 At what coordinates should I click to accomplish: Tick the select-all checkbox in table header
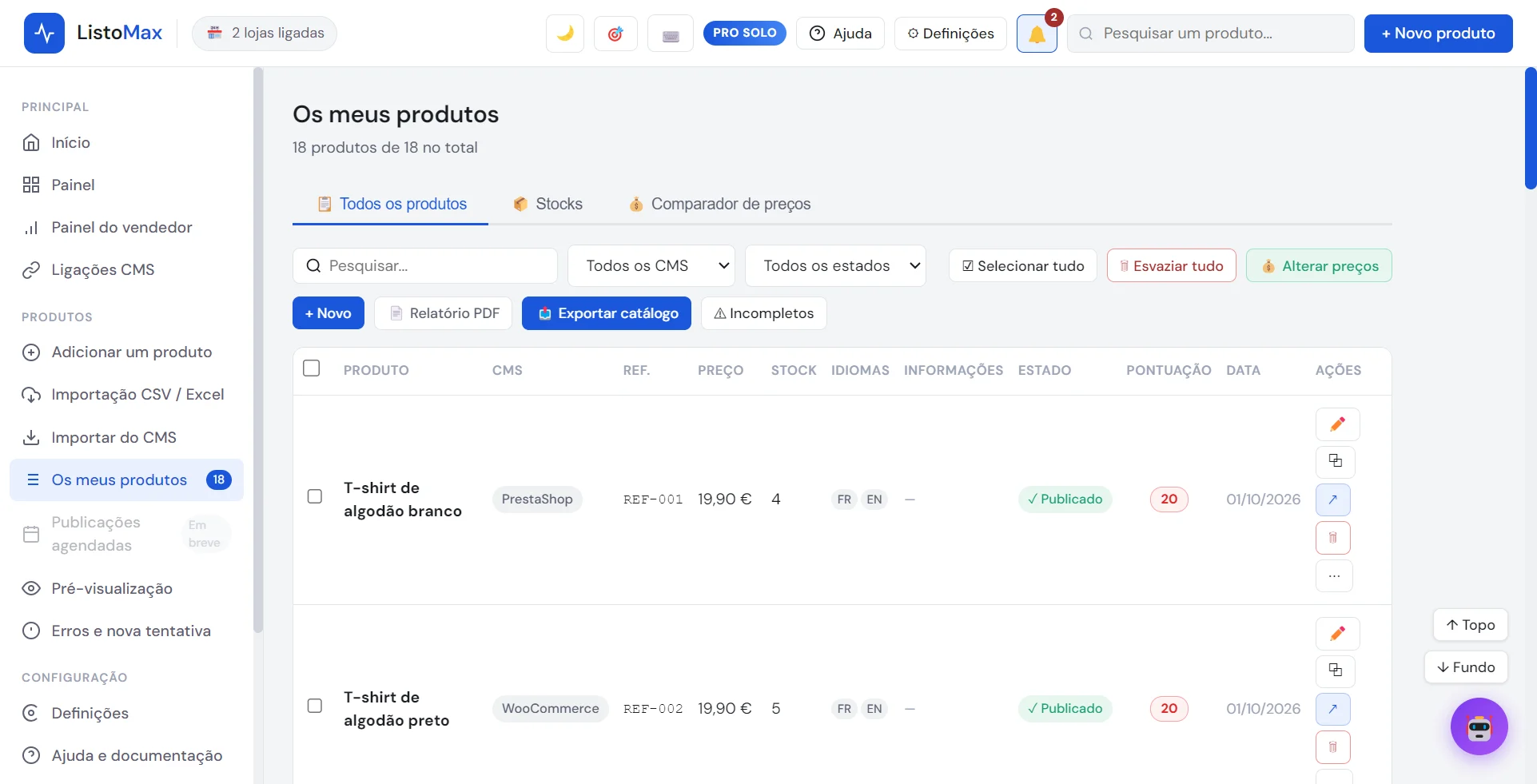pyautogui.click(x=312, y=368)
